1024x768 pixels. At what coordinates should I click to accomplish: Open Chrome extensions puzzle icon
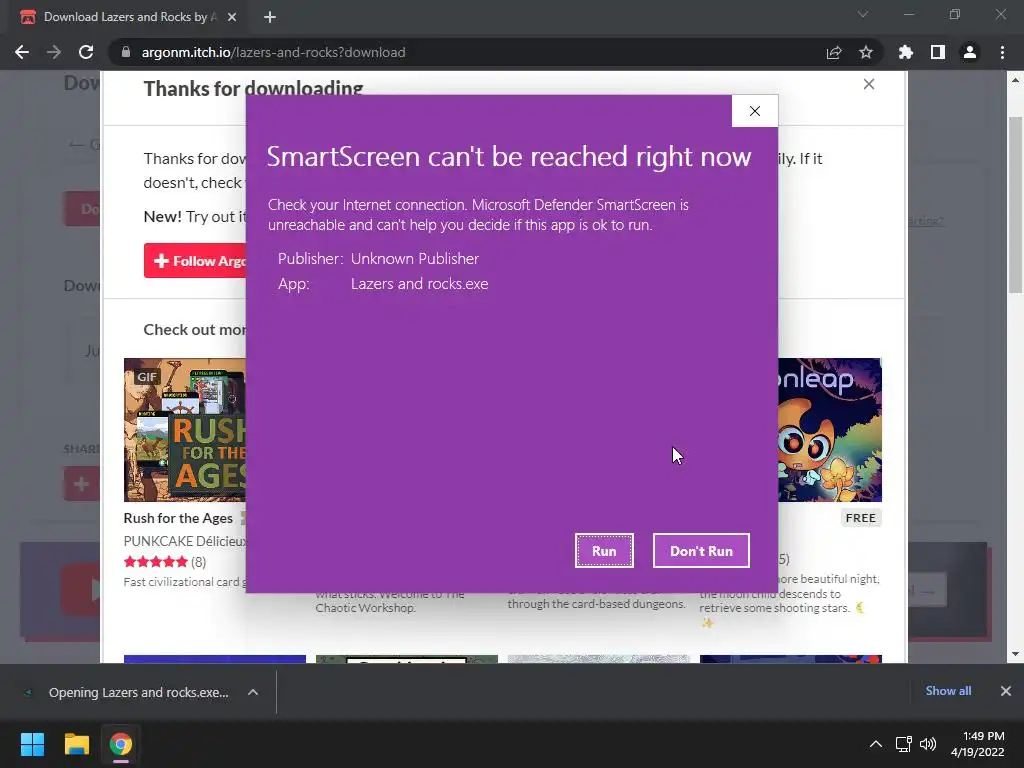906,52
